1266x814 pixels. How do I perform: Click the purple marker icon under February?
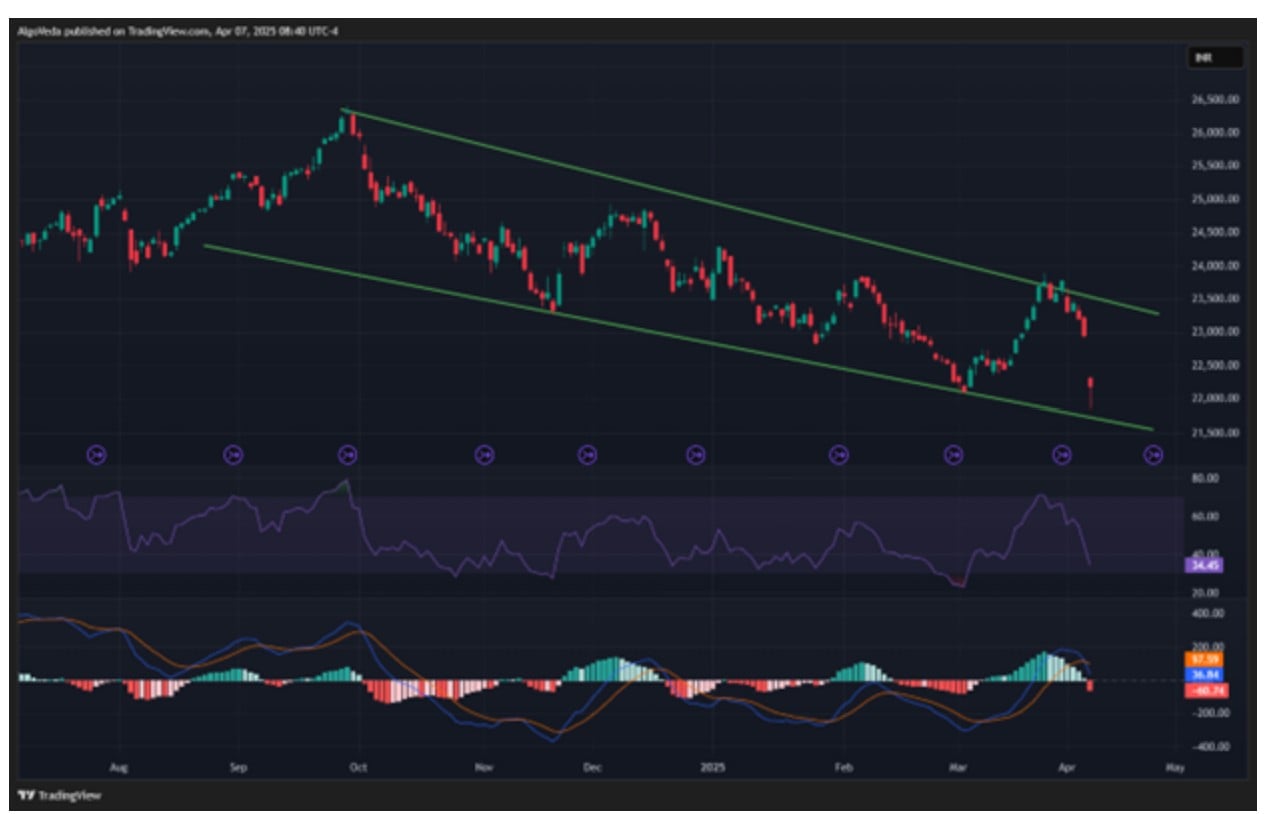click(840, 453)
